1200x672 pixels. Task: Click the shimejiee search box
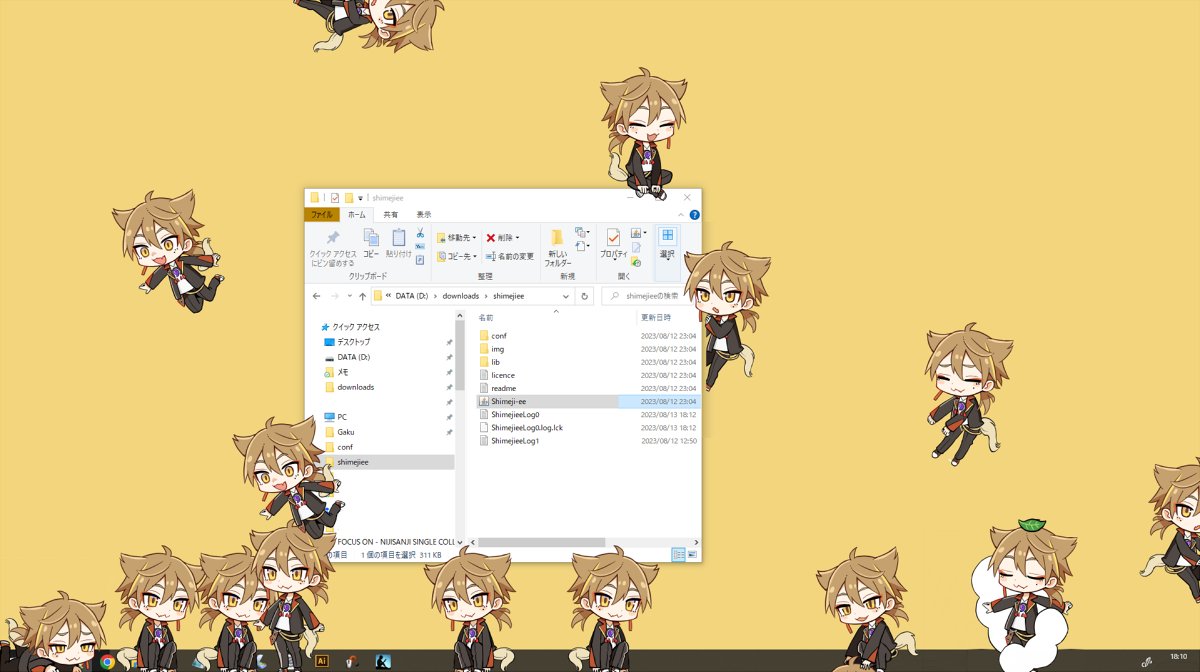pyautogui.click(x=648, y=296)
